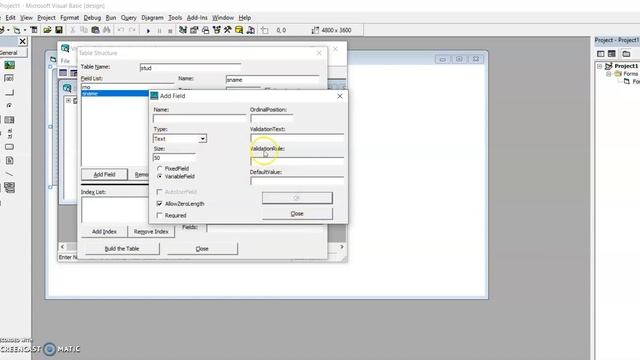Click the Add Field button

104,174
